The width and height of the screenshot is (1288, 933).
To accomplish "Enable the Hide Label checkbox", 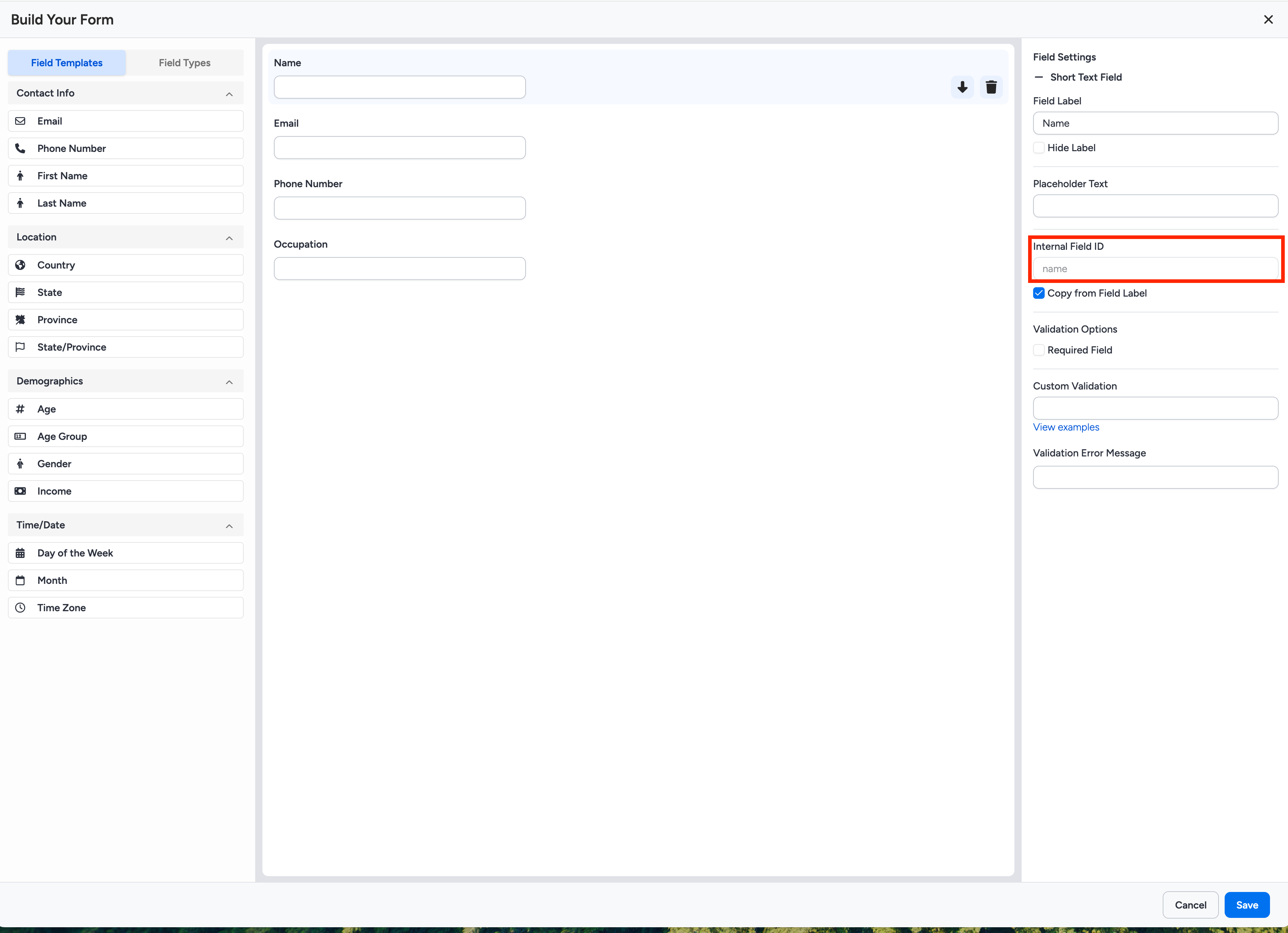I will click(x=1039, y=148).
